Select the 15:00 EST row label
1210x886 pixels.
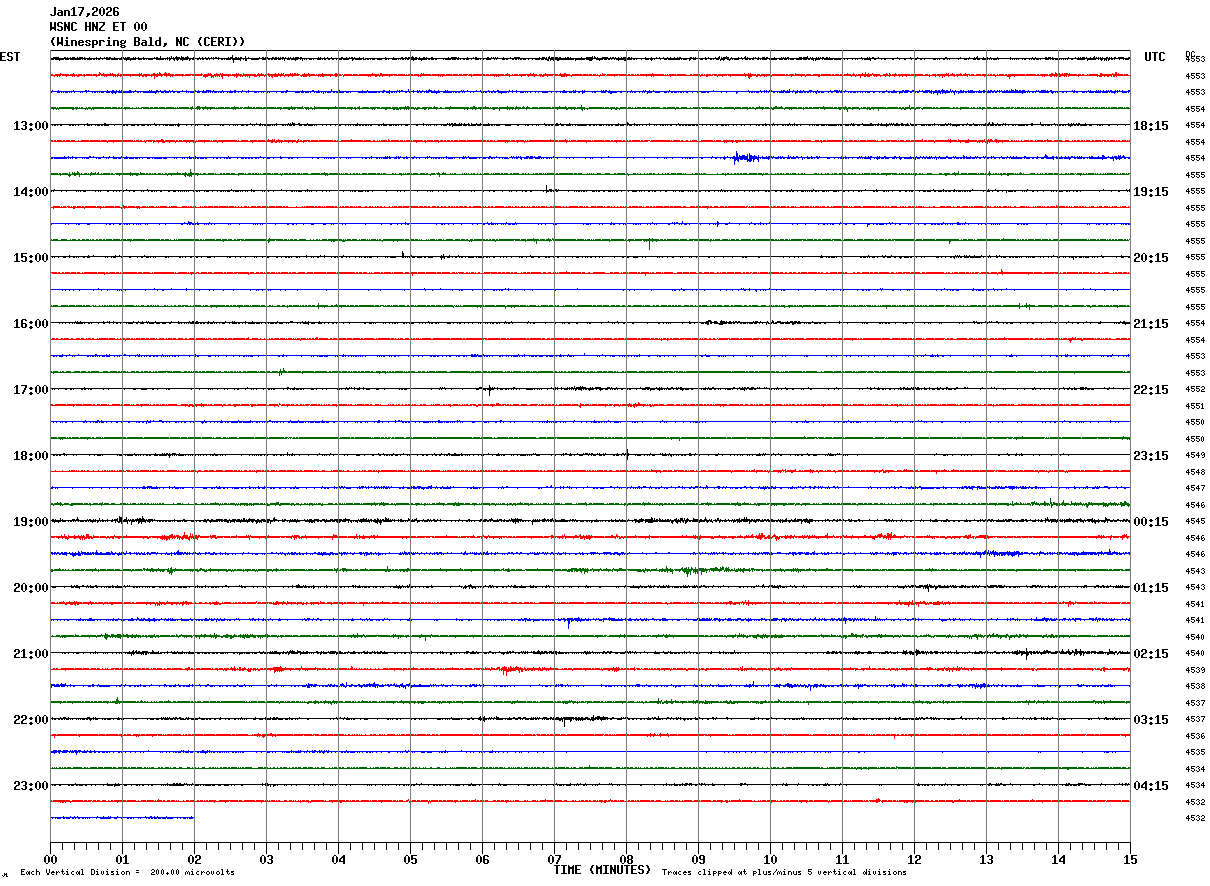(30, 258)
